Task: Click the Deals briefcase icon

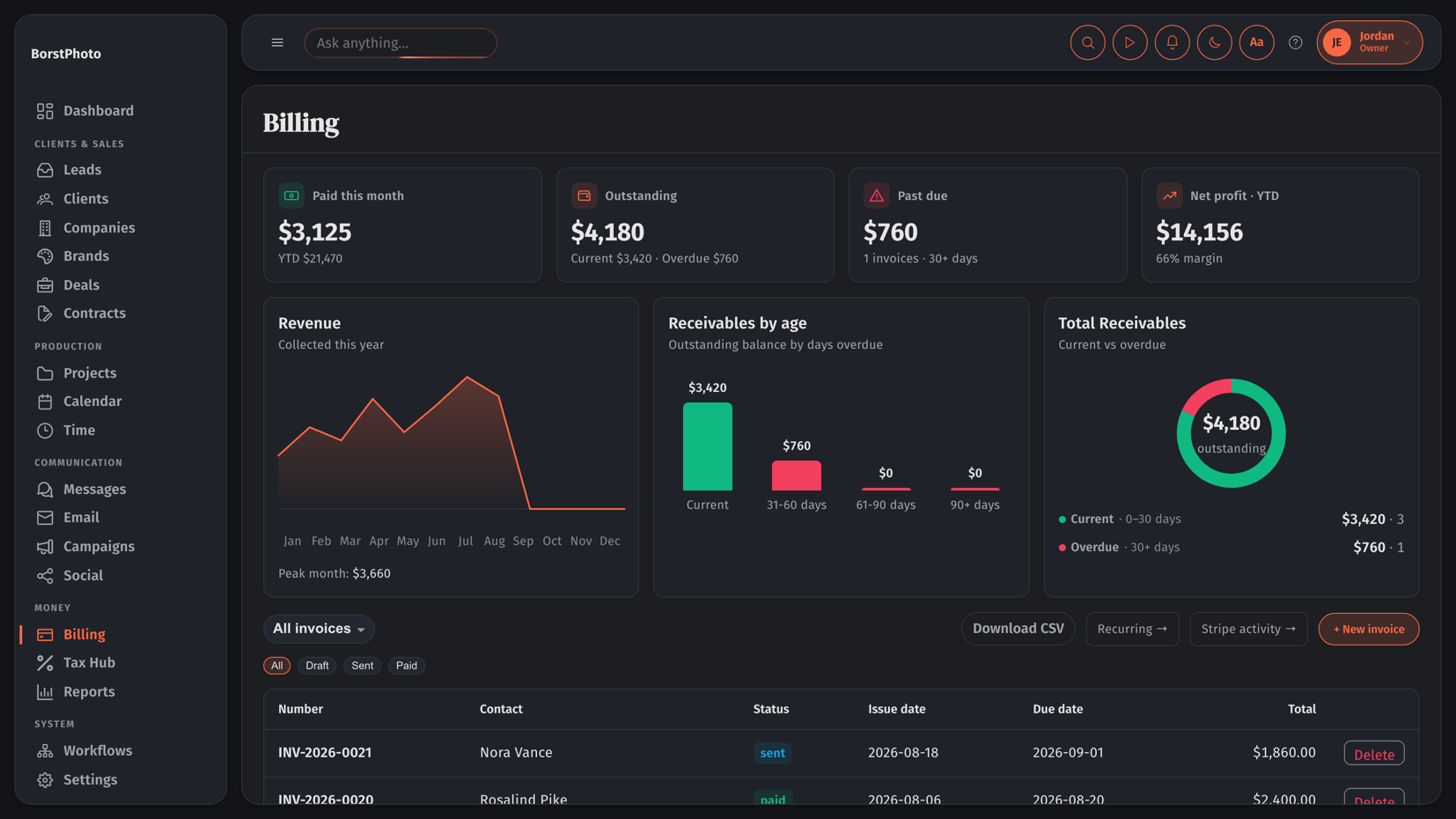Action: pyautogui.click(x=45, y=285)
